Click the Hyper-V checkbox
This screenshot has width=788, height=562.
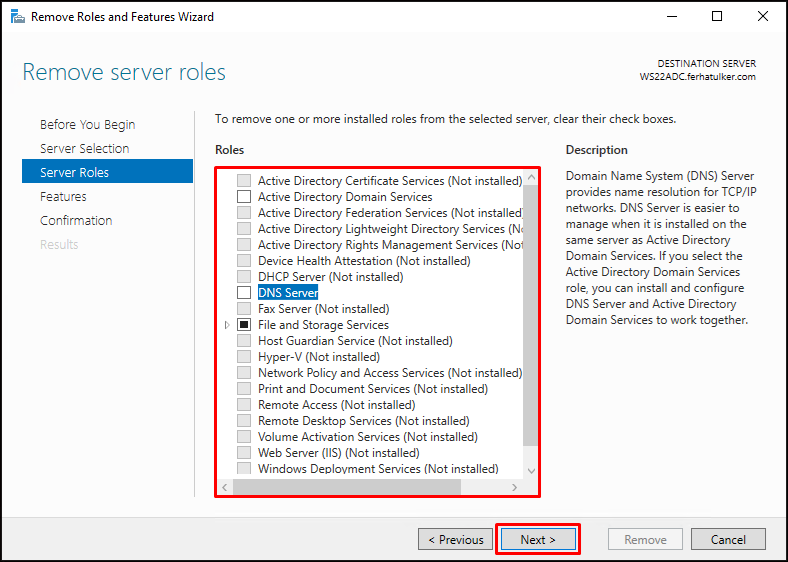pos(244,357)
